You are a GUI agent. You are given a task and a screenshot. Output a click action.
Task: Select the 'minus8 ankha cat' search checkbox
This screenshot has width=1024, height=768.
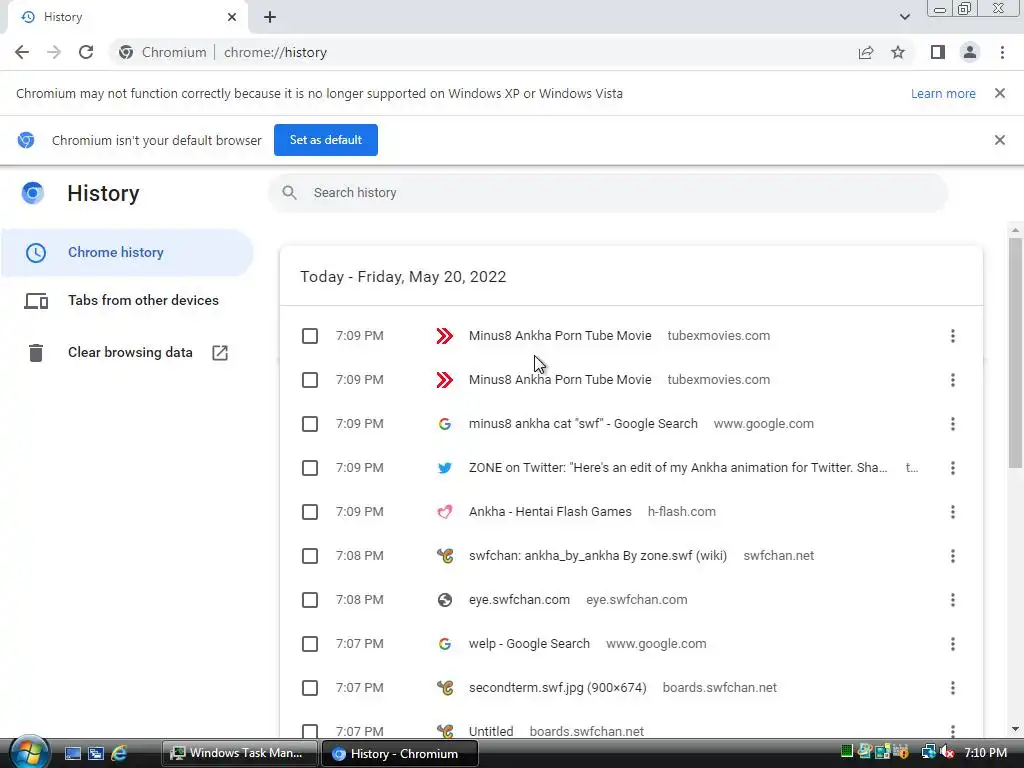(x=310, y=424)
